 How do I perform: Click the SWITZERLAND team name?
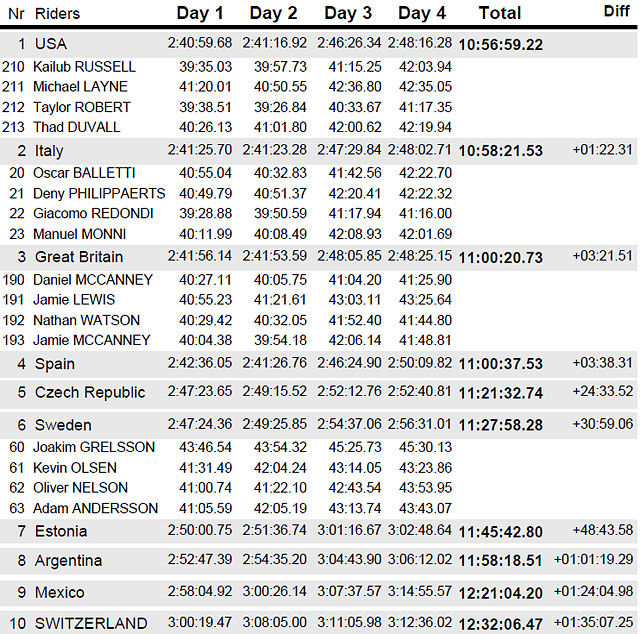[91, 623]
